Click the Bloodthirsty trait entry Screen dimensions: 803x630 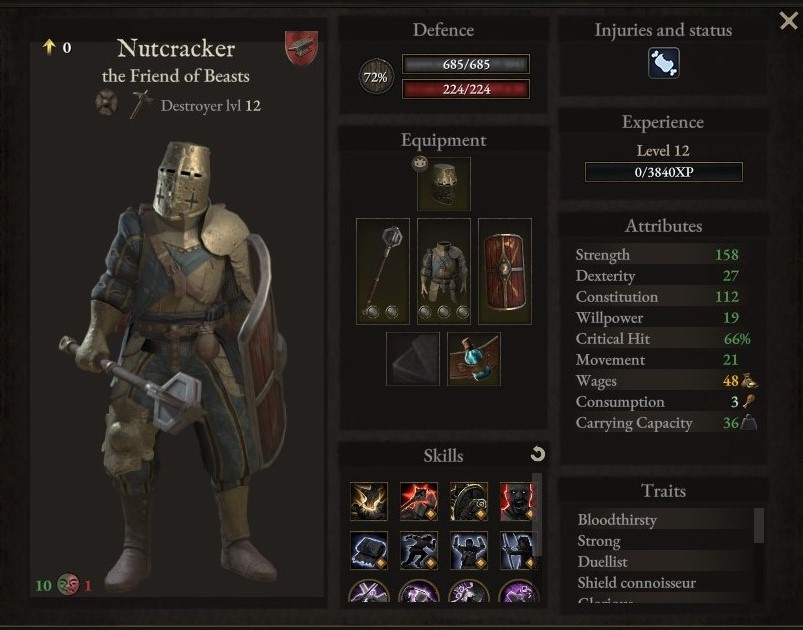point(617,519)
